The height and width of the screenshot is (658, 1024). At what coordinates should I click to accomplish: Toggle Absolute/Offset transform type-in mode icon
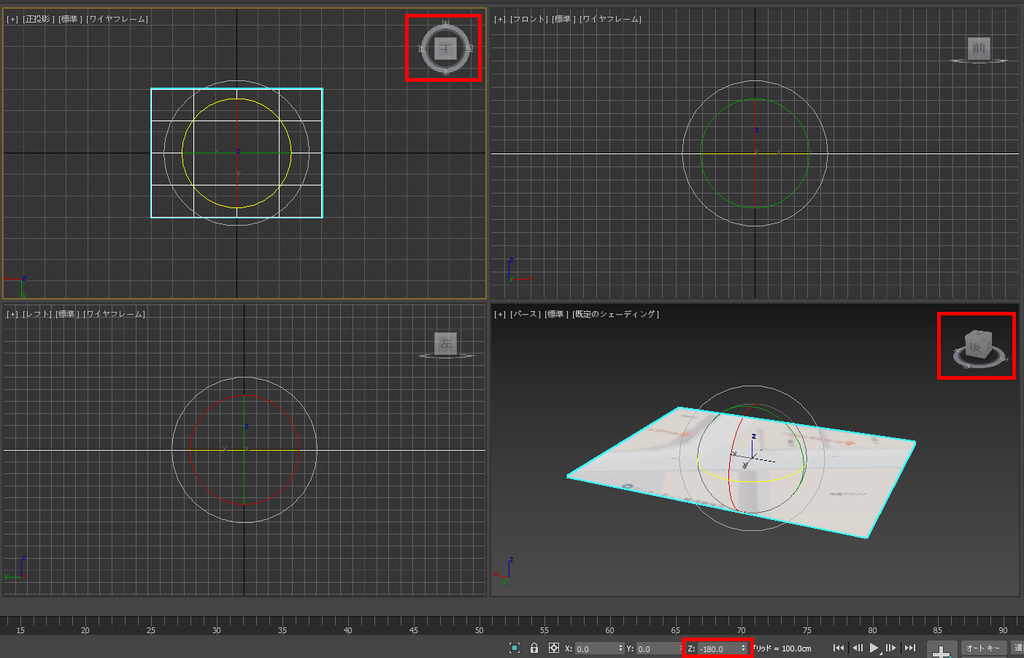[554, 648]
